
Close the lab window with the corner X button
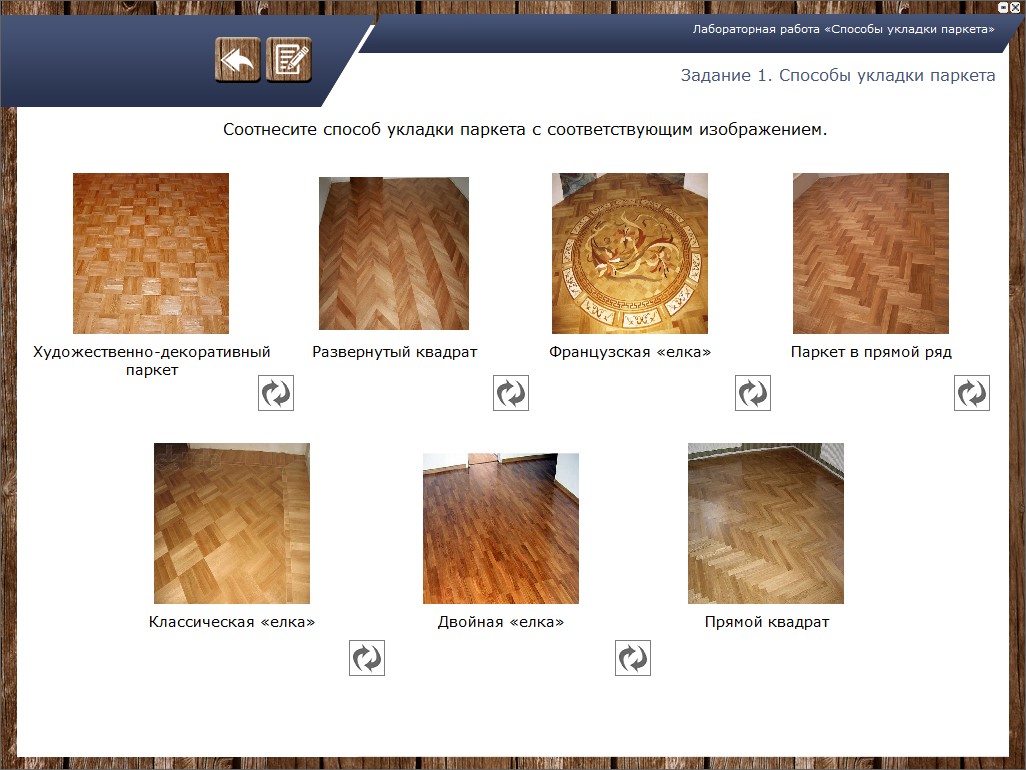[x=1016, y=7]
